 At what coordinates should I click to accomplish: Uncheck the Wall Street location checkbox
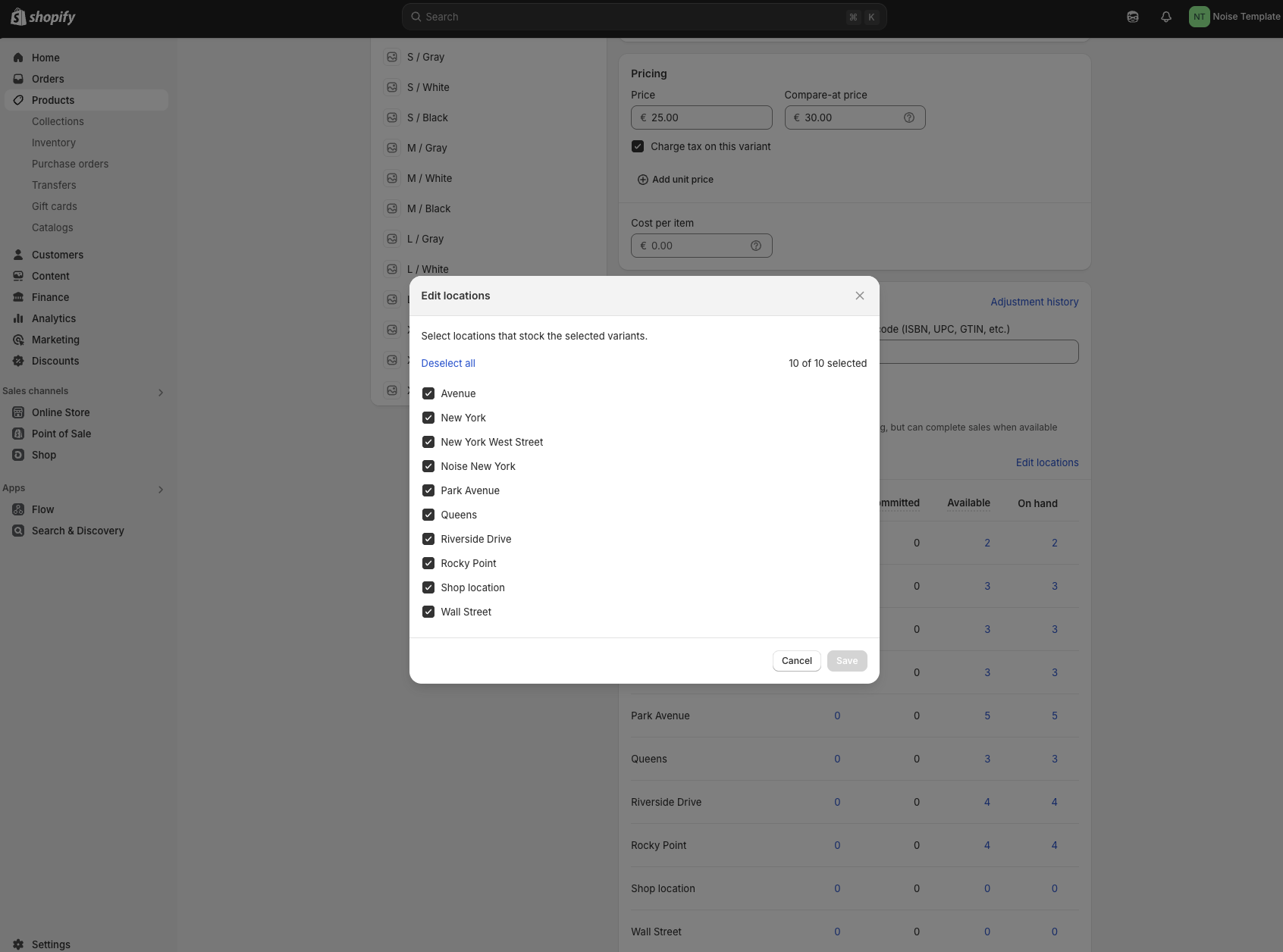428,612
